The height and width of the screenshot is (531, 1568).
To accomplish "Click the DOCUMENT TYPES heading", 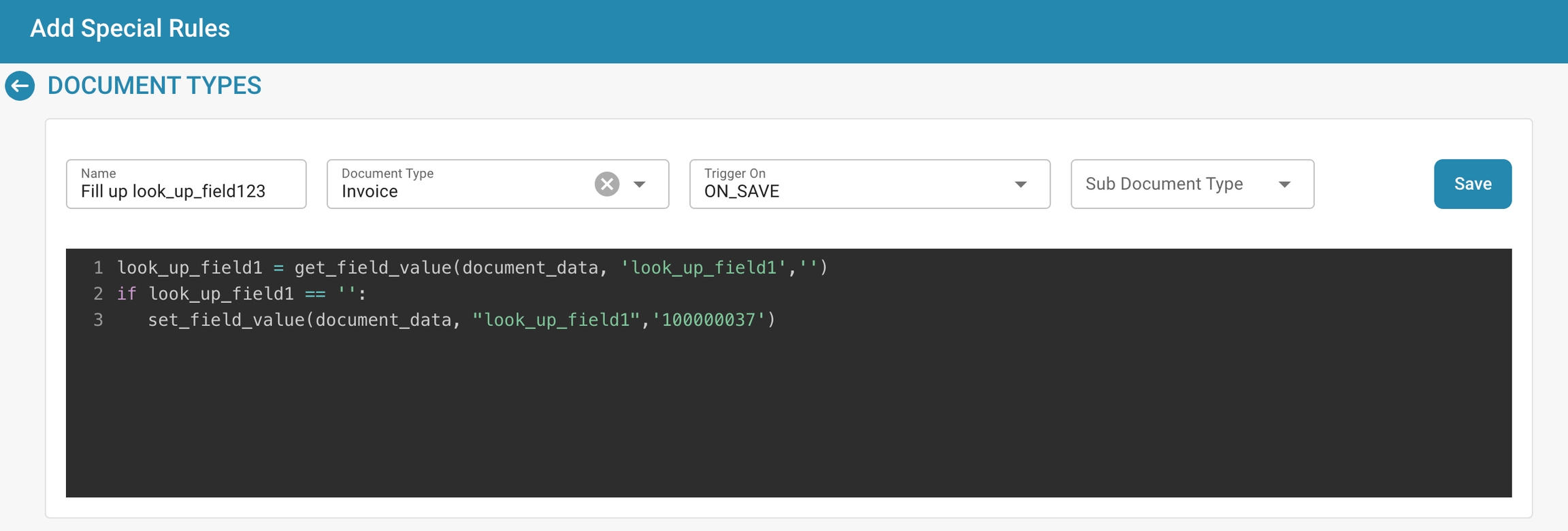I will click(x=154, y=86).
